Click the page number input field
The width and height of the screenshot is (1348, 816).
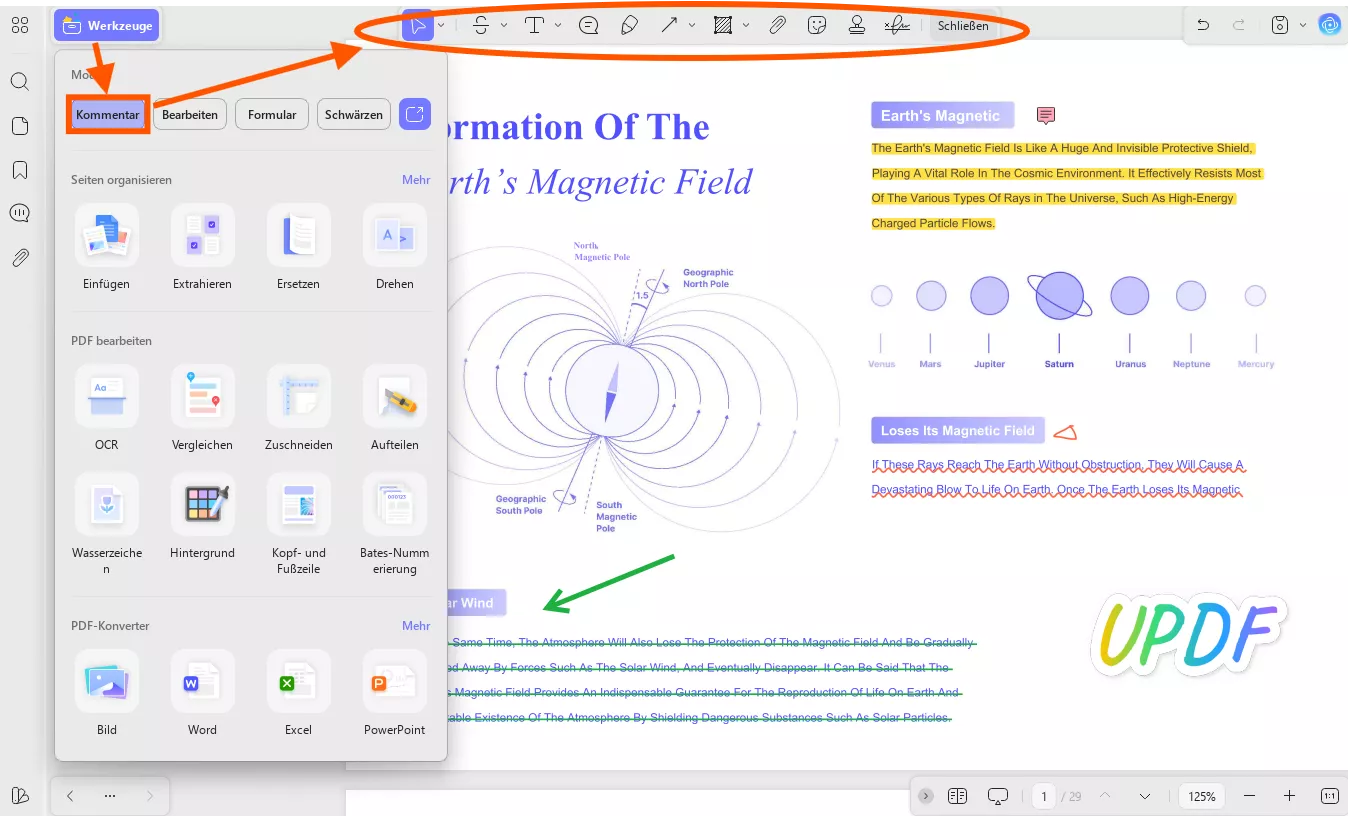pyautogui.click(x=1044, y=796)
